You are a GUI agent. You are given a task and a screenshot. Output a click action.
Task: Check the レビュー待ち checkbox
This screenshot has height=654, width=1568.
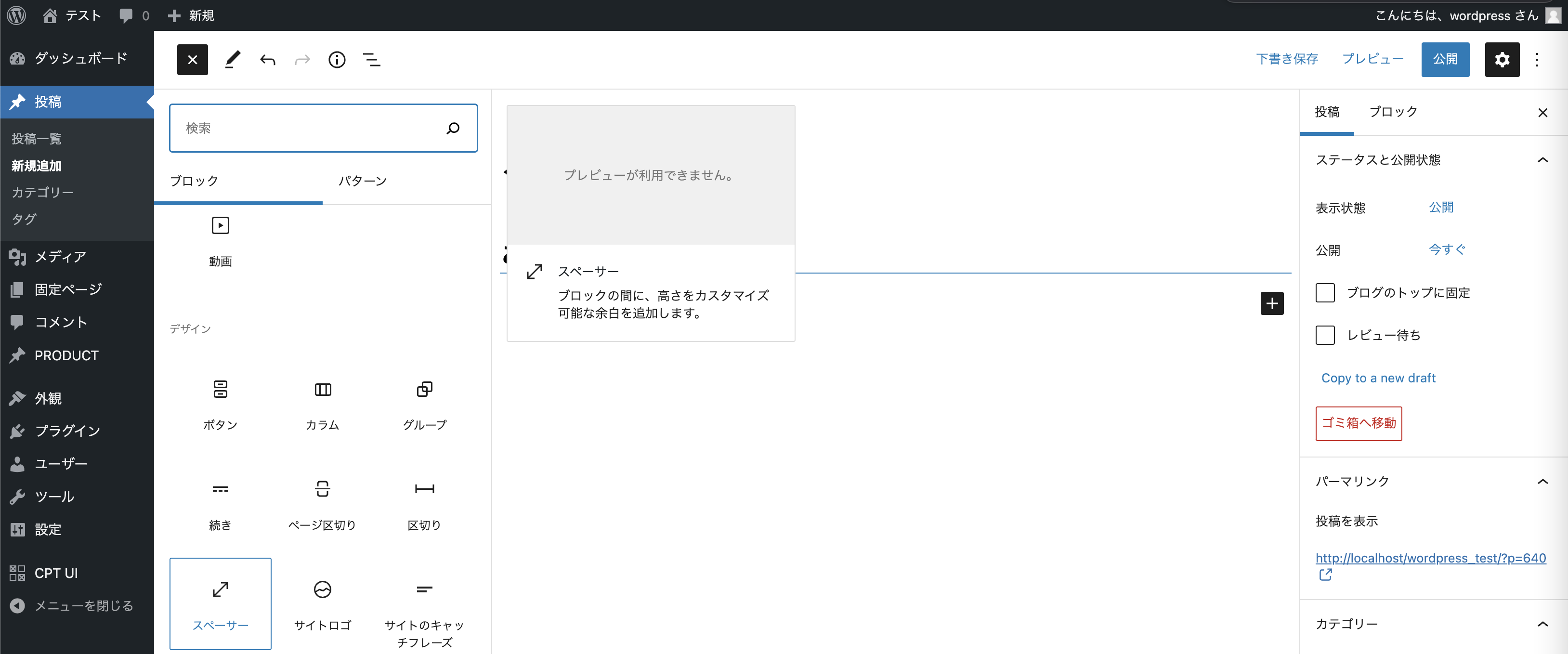[1324, 335]
